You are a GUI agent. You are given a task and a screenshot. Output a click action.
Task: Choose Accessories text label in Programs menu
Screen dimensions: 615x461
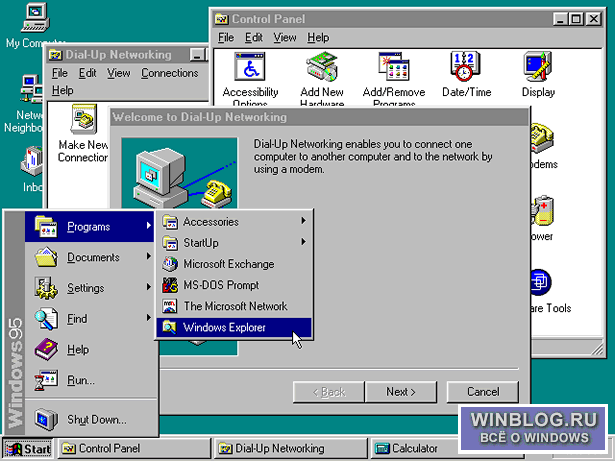click(211, 222)
